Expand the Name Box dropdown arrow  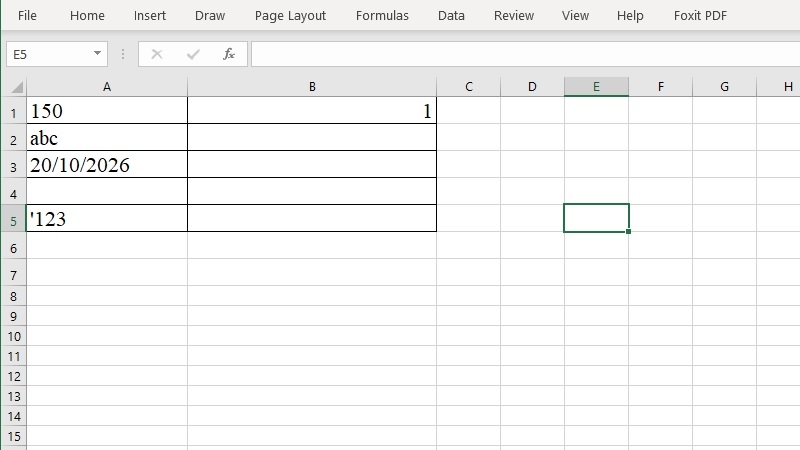(97, 54)
